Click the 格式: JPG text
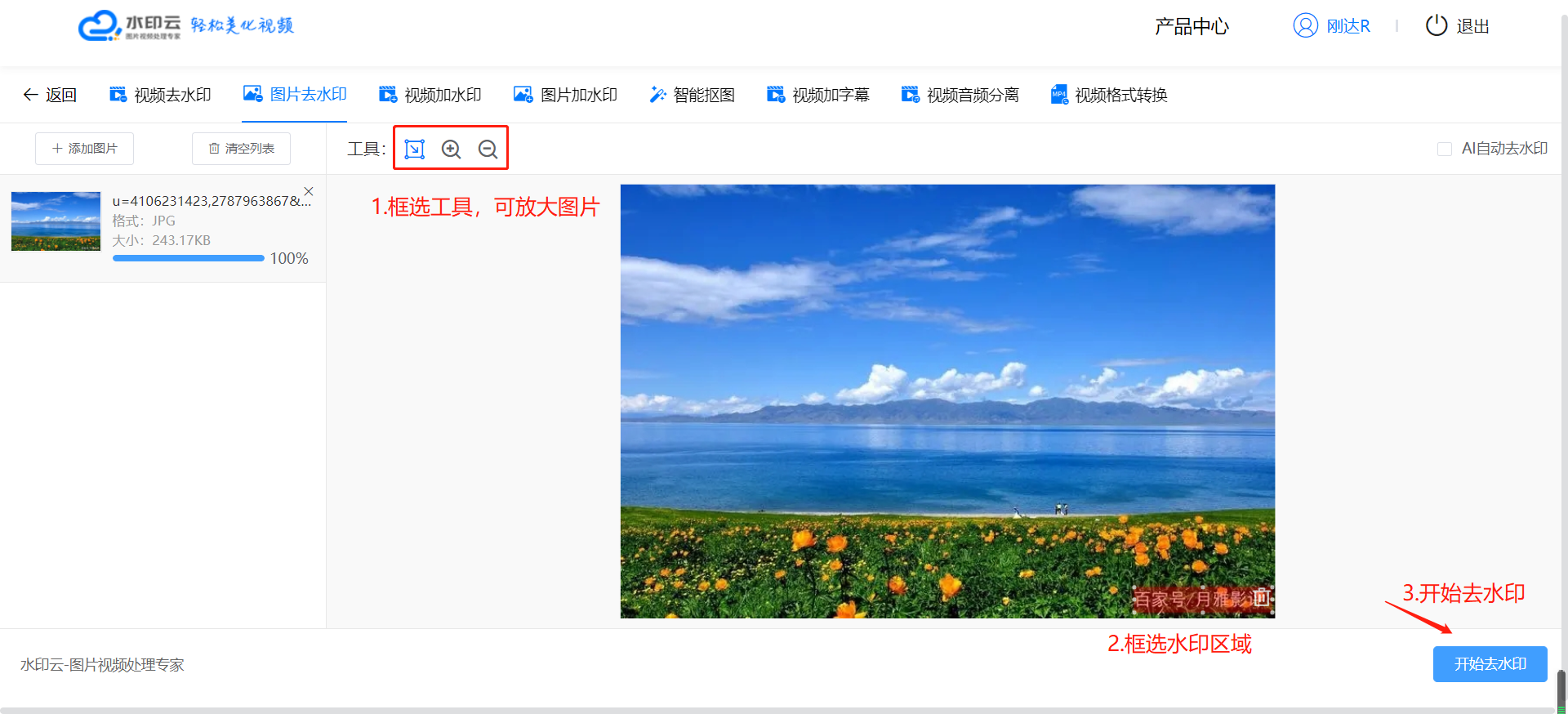Image resolution: width=1568 pixels, height=714 pixels. (x=144, y=221)
